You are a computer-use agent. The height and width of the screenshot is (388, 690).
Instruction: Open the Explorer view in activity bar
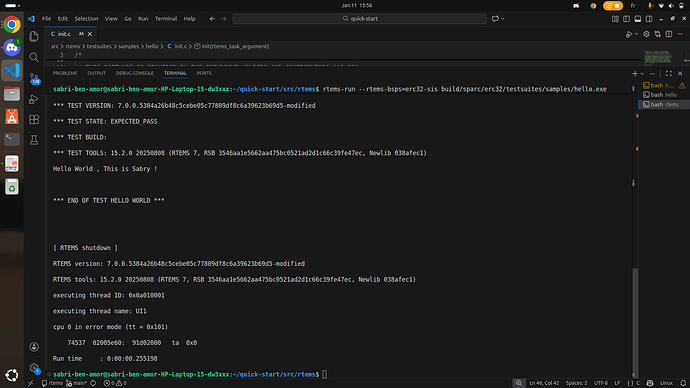point(34,37)
